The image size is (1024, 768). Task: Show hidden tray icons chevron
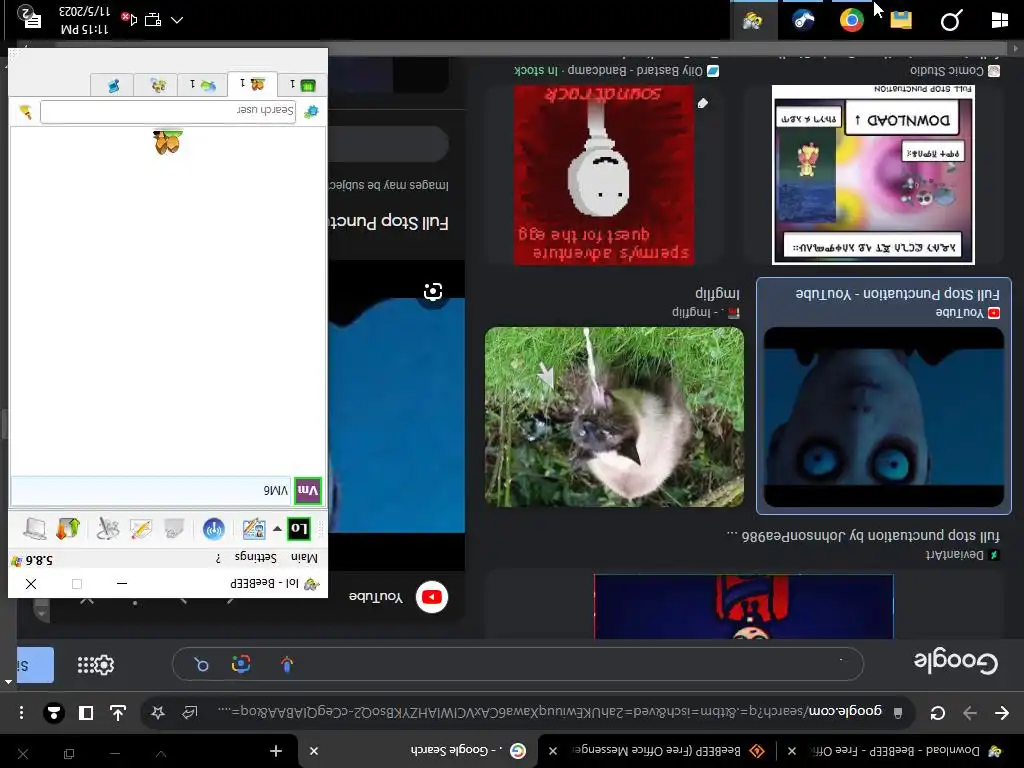[177, 20]
